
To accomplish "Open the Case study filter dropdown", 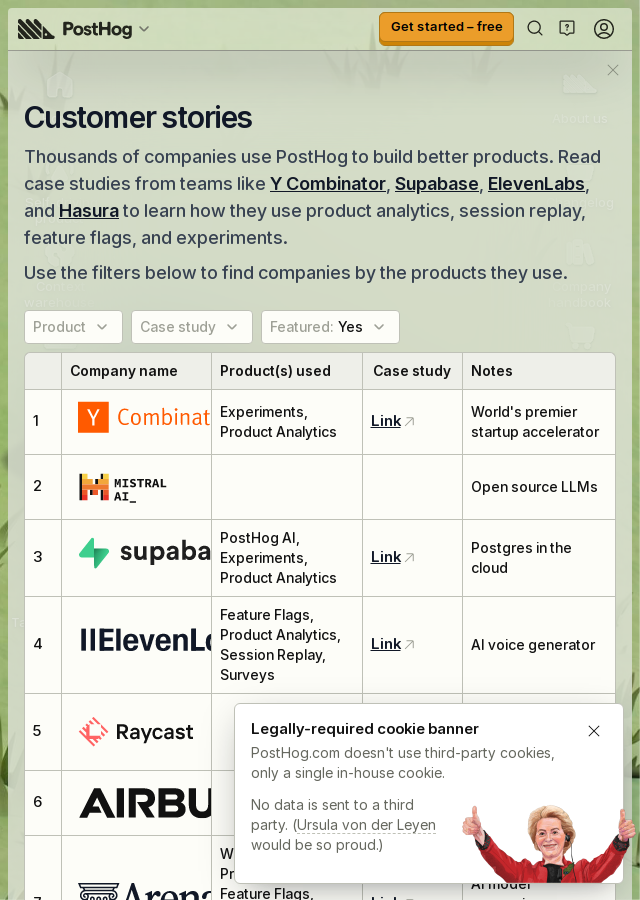I will point(192,327).
